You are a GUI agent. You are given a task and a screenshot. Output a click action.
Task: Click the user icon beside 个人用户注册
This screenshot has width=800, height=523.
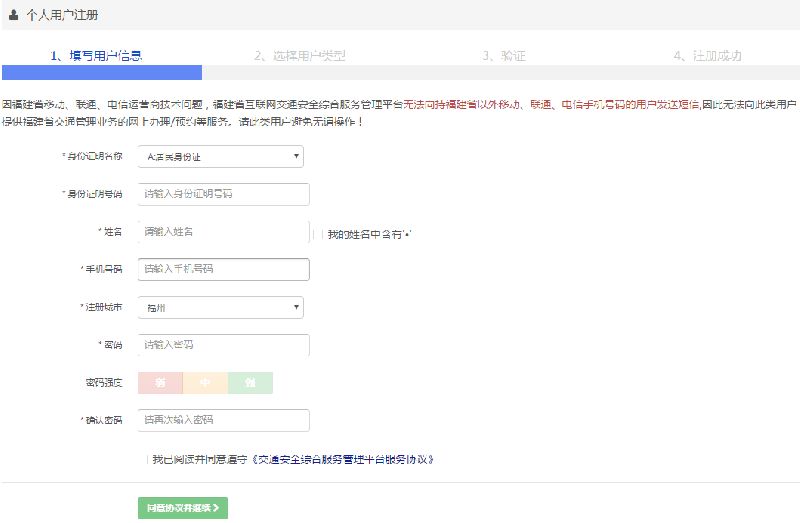[13, 15]
